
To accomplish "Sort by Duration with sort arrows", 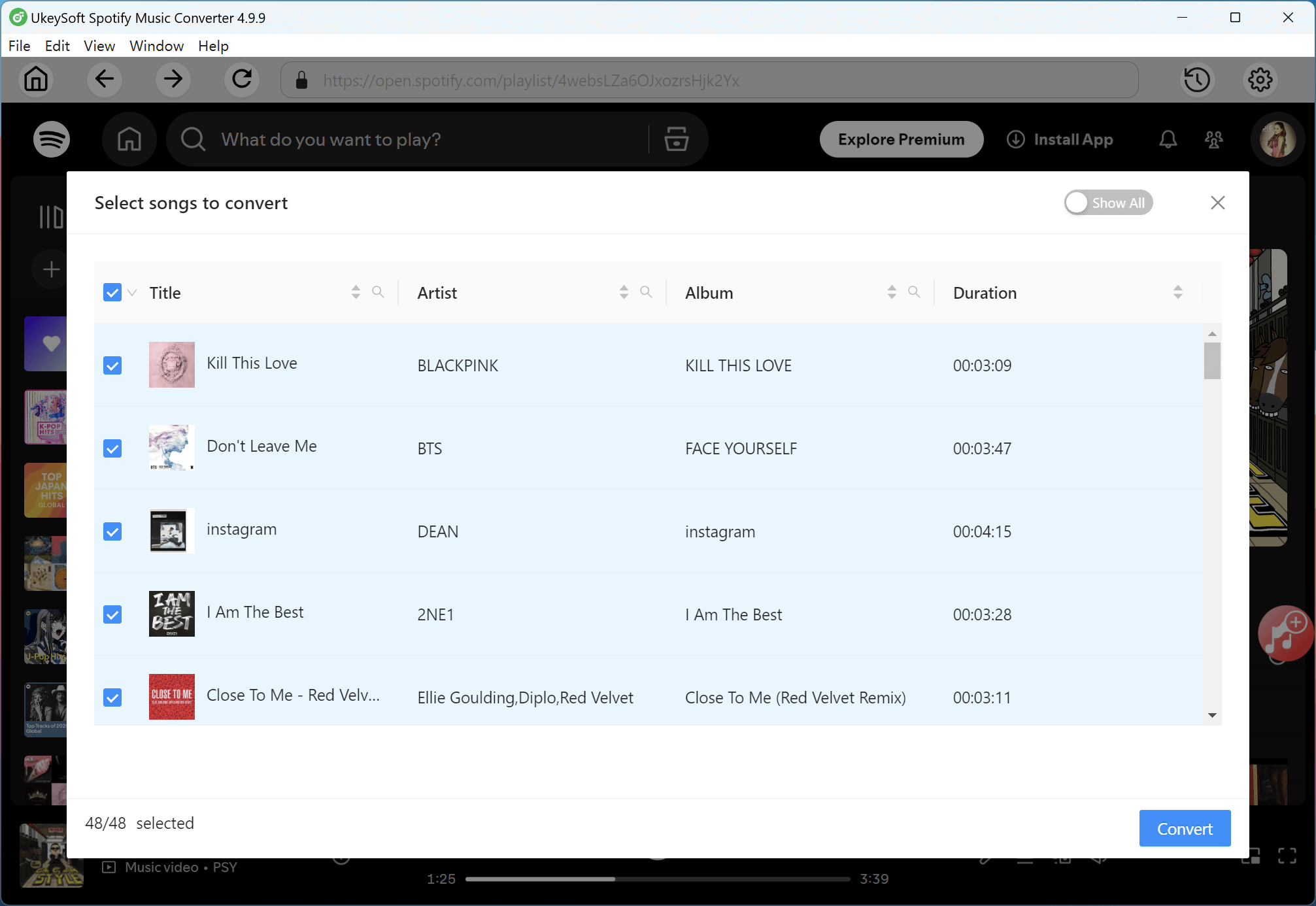I will 1177,292.
